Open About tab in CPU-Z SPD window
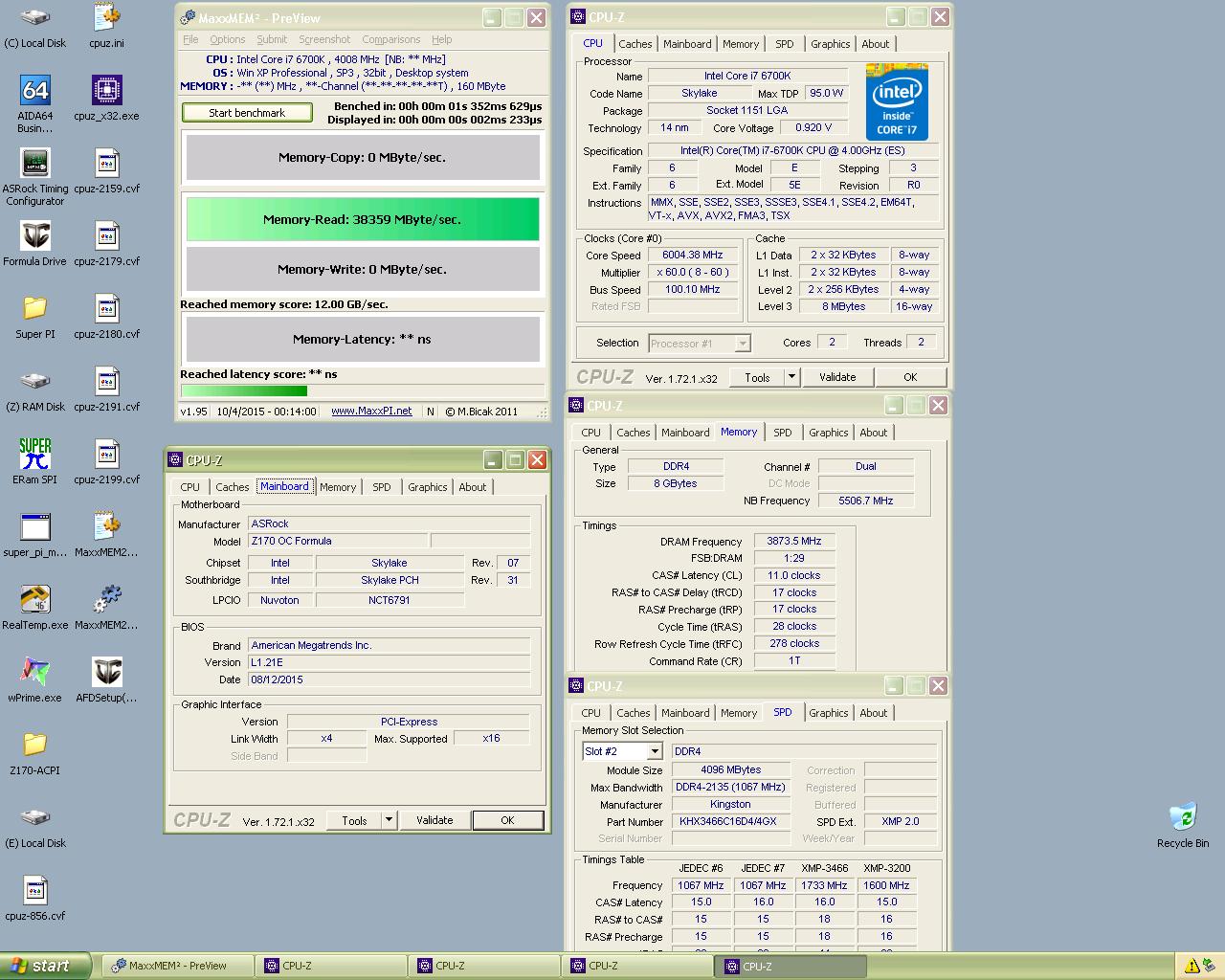Viewport: 1225px width, 980px height. 873,713
